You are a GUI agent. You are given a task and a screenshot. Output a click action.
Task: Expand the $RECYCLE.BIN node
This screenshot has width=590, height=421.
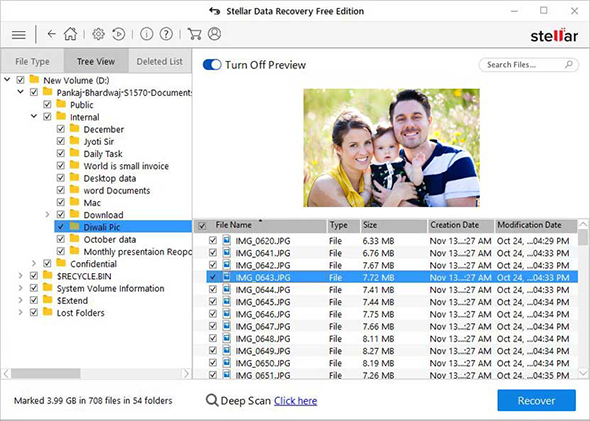tap(20, 276)
